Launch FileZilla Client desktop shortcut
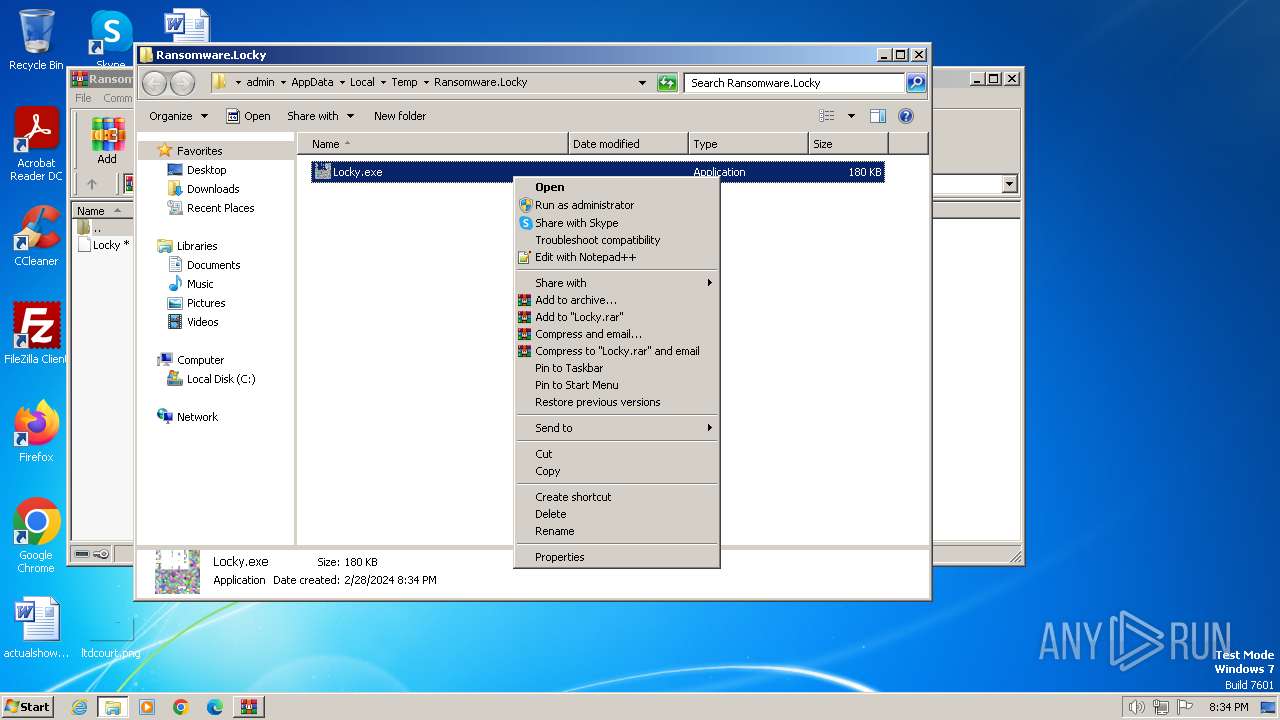This screenshot has width=1280, height=720. 36,333
